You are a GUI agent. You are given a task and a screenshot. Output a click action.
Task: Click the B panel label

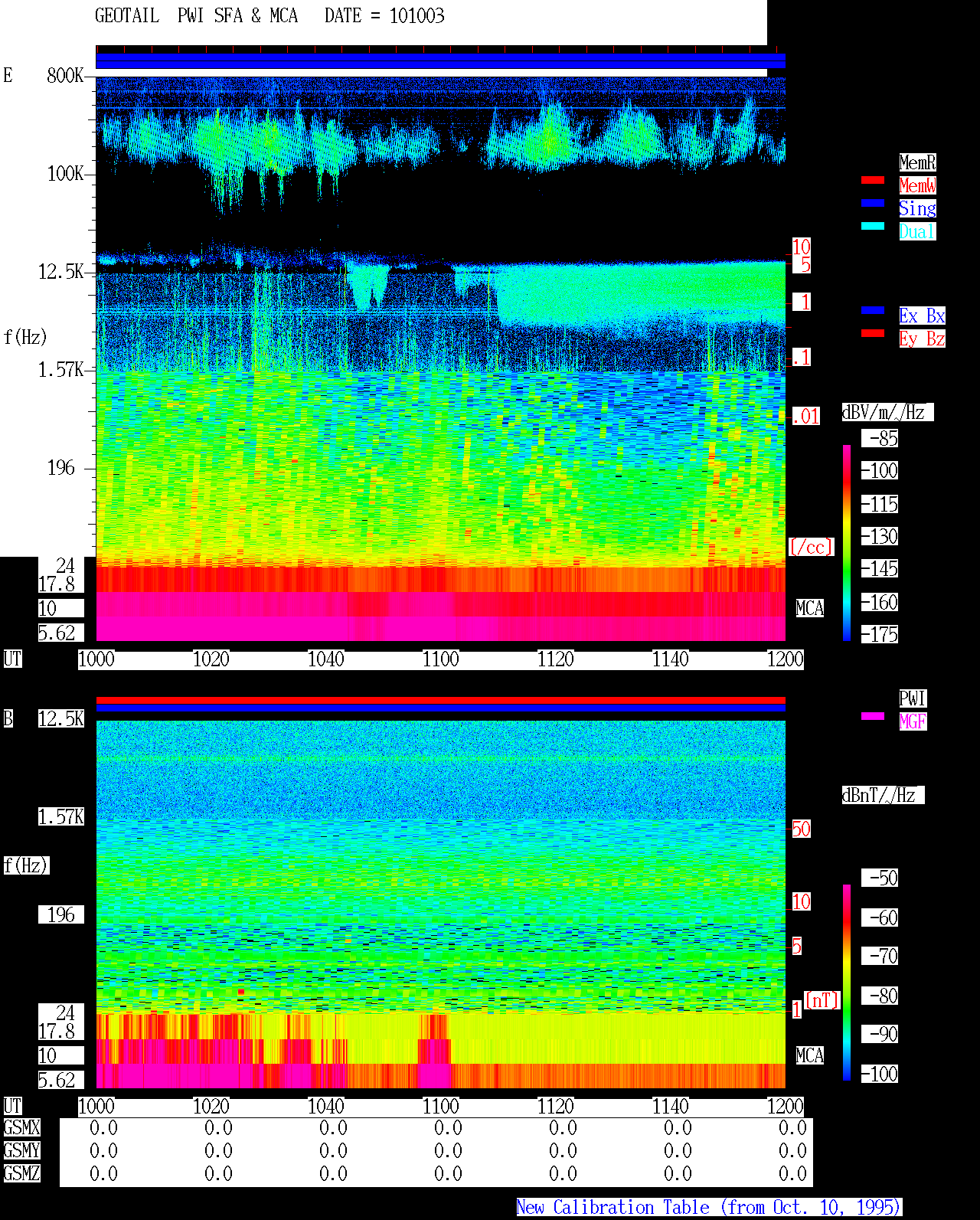tap(8, 718)
